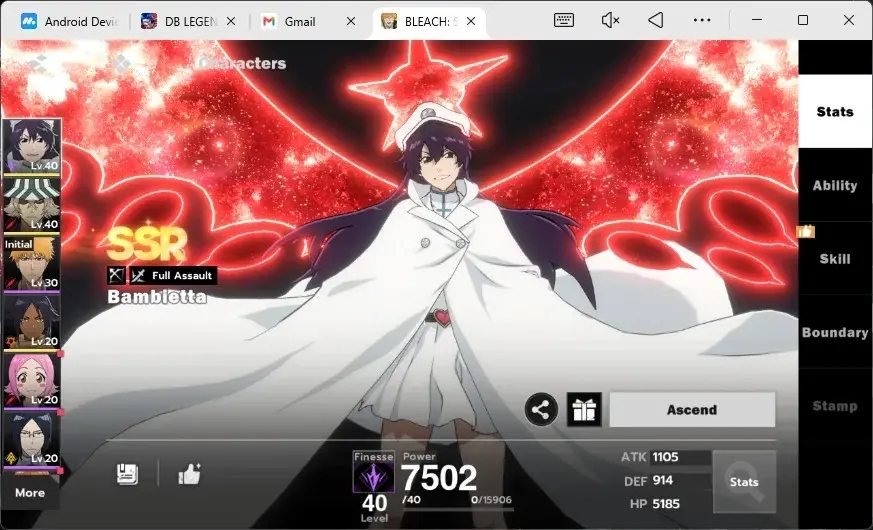
Task: Open the gift box icon
Action: [584, 410]
